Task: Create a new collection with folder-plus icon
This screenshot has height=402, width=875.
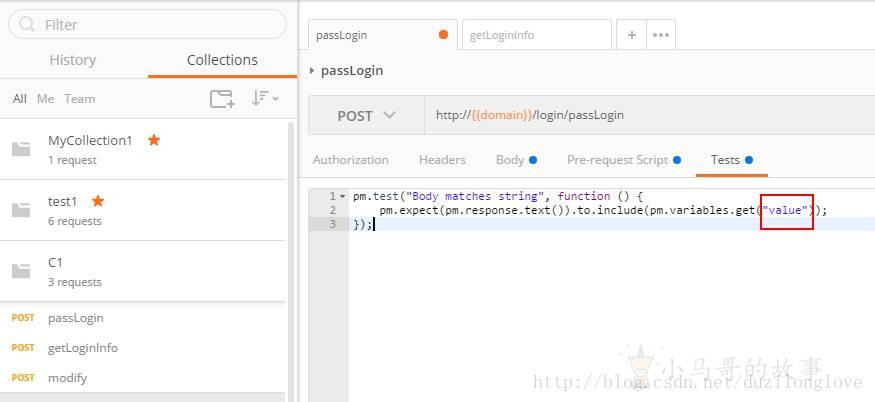Action: click(x=222, y=99)
